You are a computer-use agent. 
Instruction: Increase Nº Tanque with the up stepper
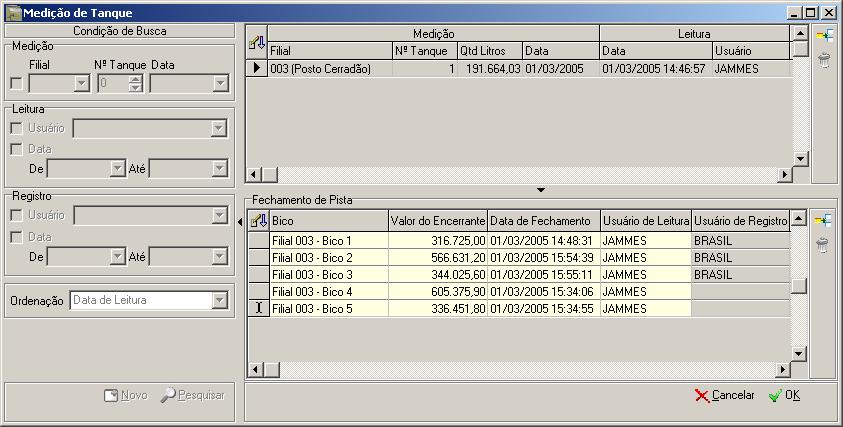point(136,80)
